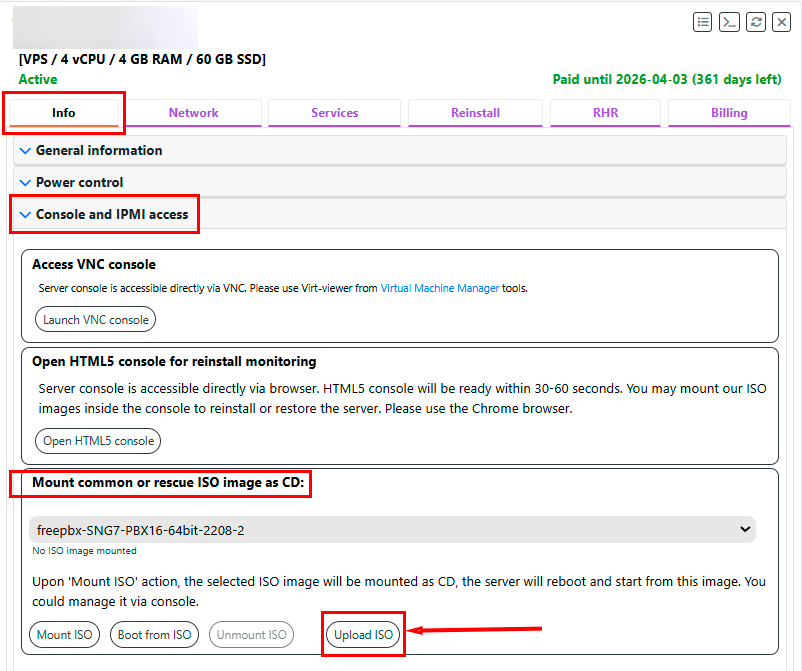Click the Launch VNC console button

96,320
